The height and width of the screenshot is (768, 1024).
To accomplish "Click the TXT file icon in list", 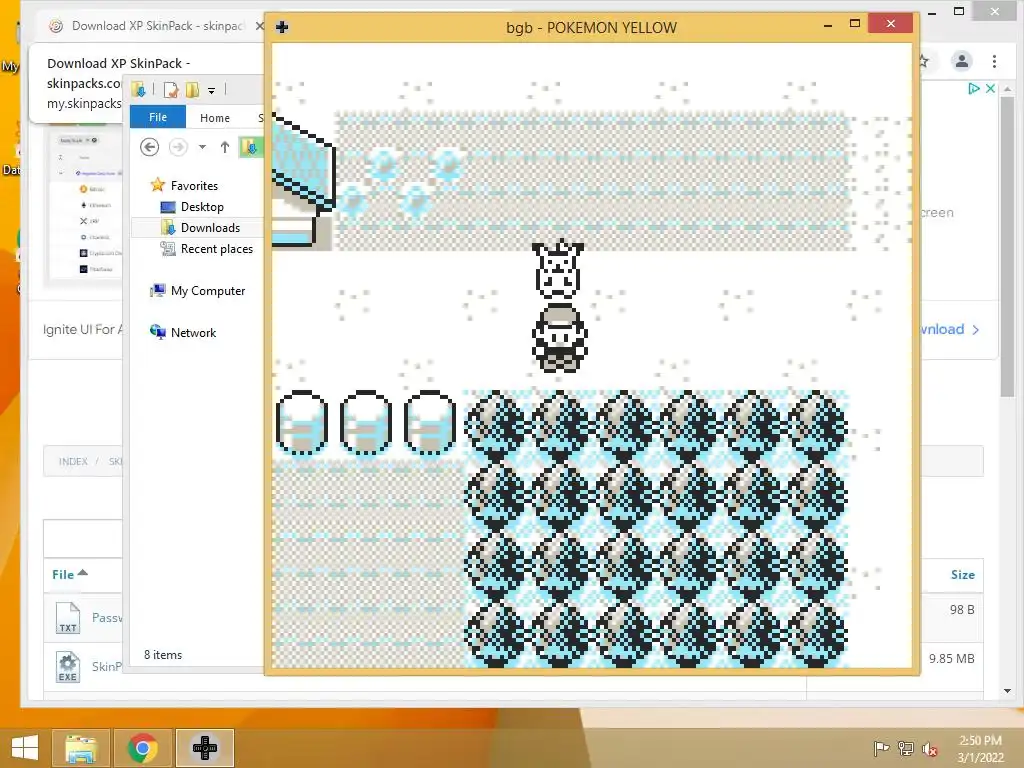I will pos(68,618).
